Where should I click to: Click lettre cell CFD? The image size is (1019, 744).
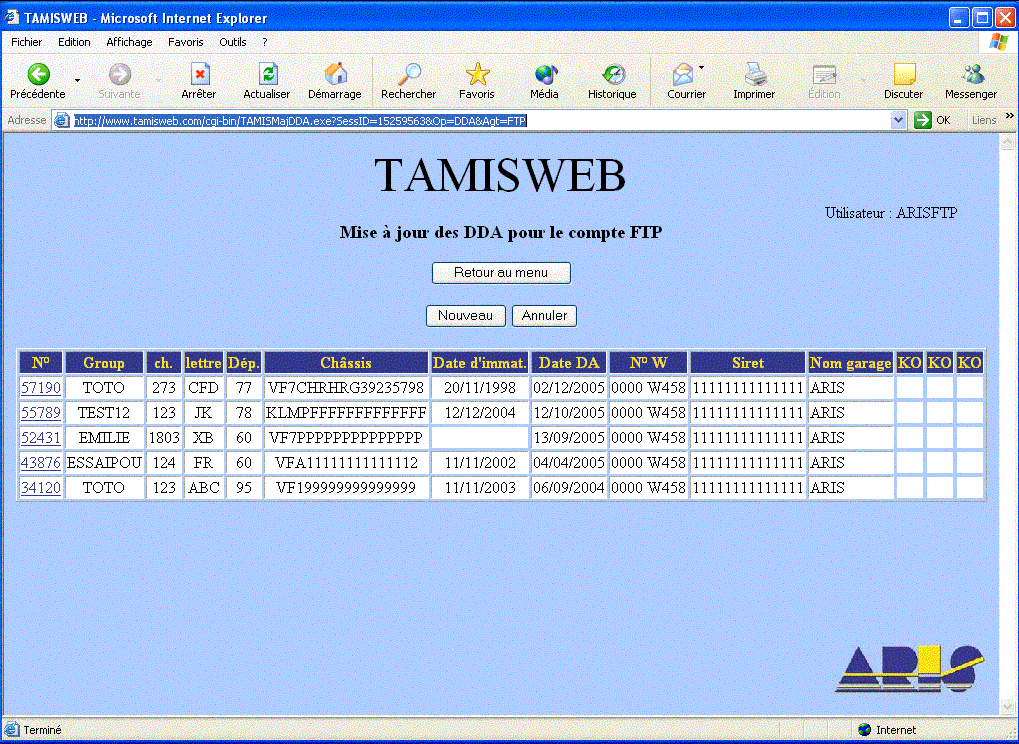[203, 388]
